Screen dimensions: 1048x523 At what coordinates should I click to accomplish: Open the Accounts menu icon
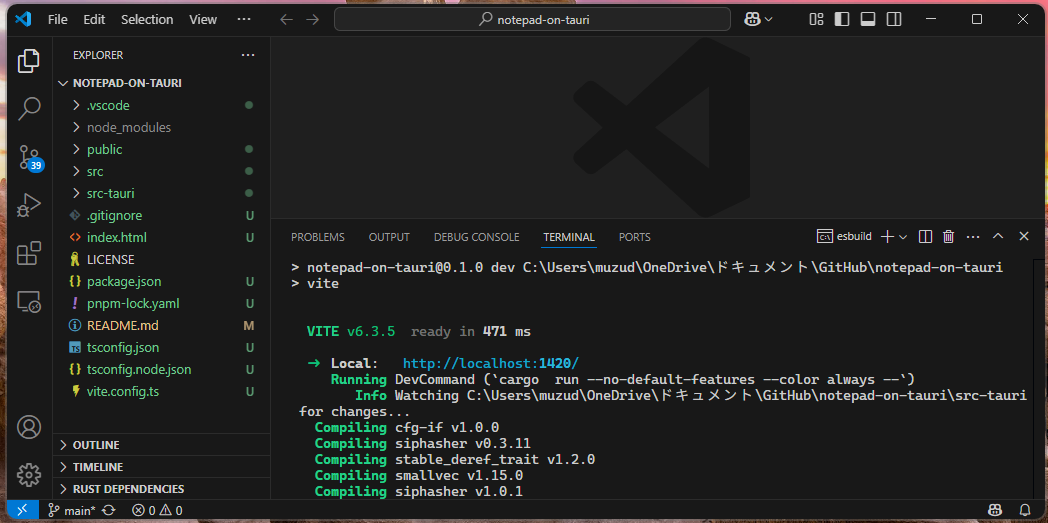coord(29,427)
